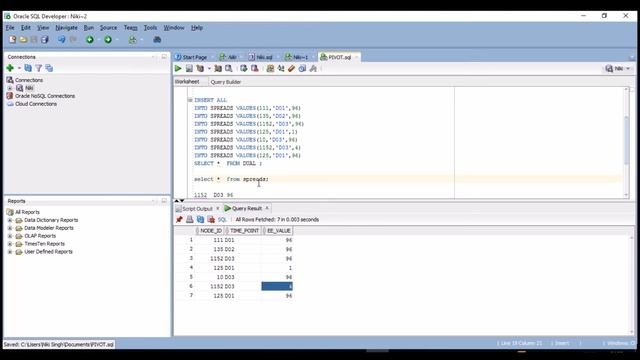Close the Query Result tab

[267, 208]
